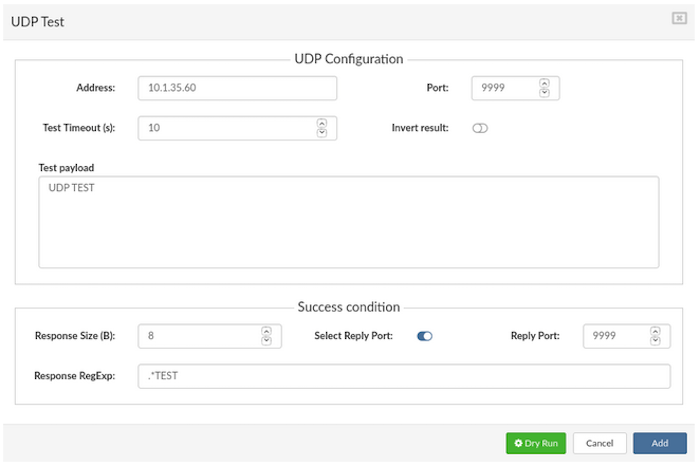Screen dimensions: 700x466
Task: Lower the Reply Port number by one
Action: [x=655, y=341]
